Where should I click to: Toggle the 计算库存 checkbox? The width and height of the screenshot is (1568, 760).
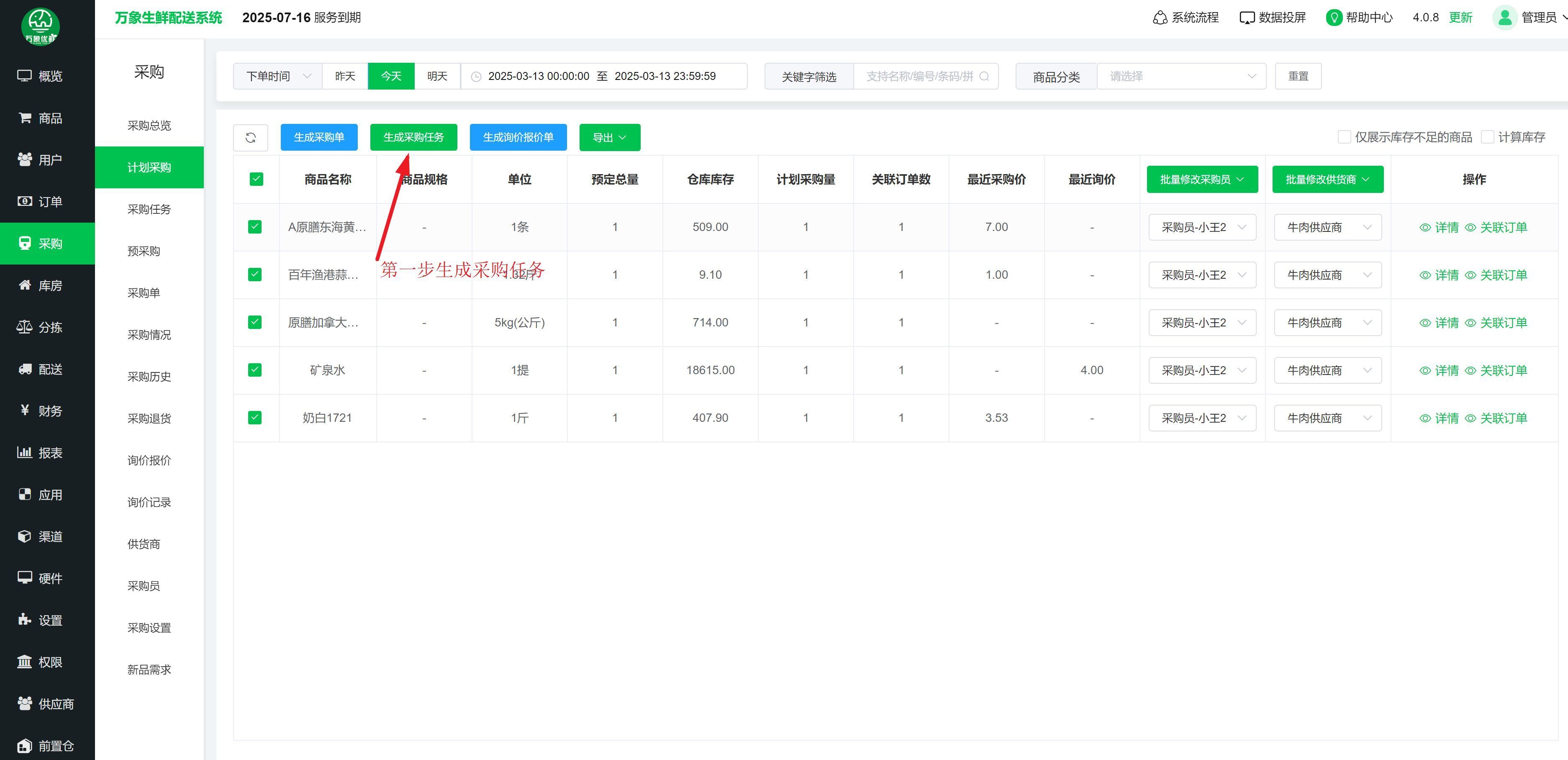coord(1487,137)
